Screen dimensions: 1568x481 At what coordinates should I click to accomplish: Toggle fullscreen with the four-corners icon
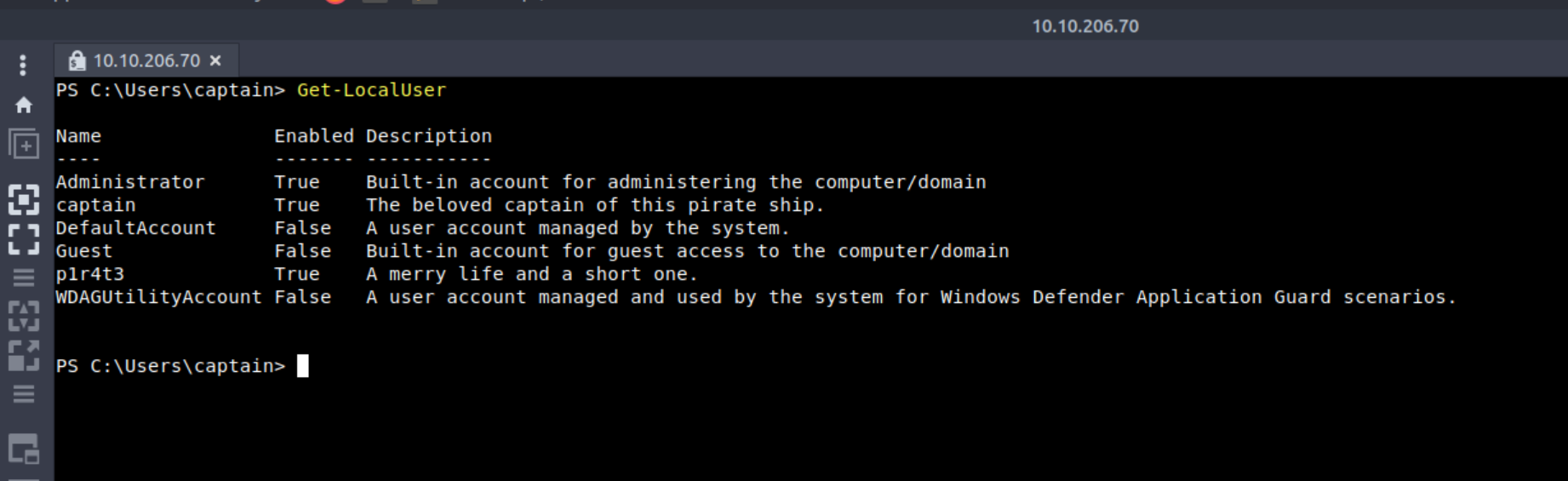[x=24, y=239]
